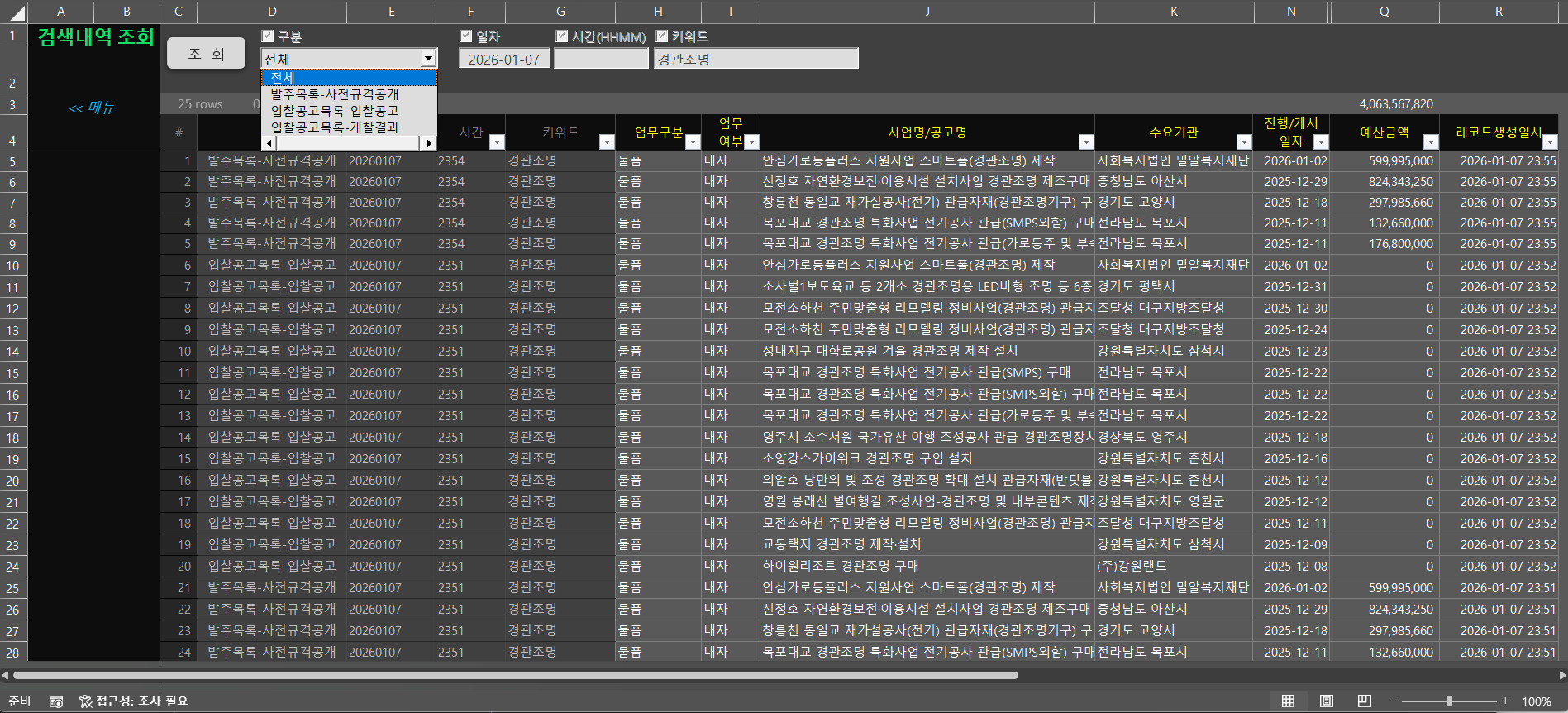1568x713 pixels.
Task: Click the Normal view icon in status bar
Action: pos(1288,701)
